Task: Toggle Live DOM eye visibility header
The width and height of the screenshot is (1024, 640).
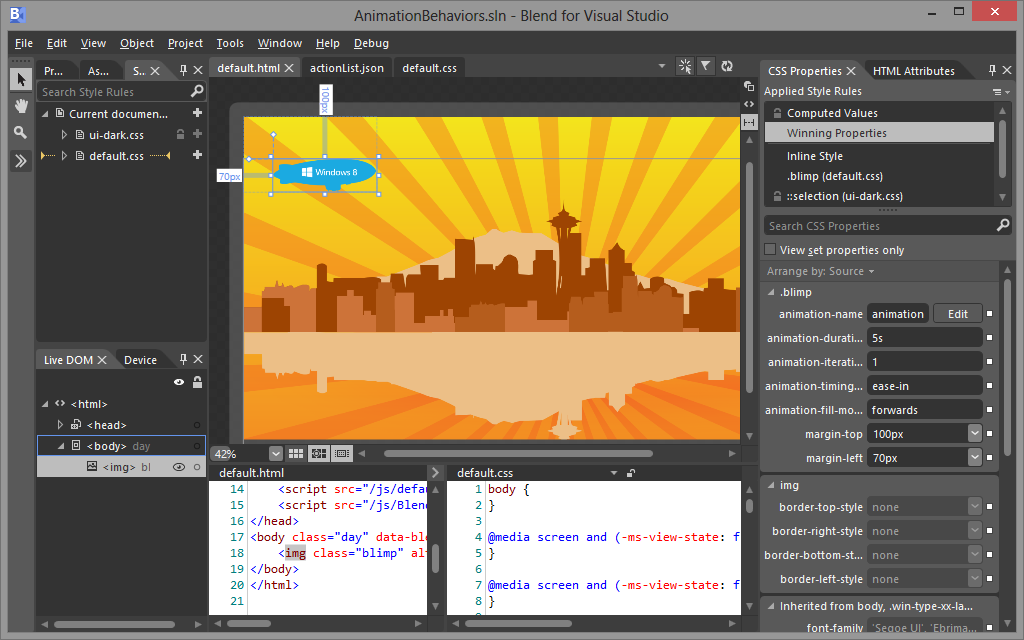Action: pyautogui.click(x=178, y=382)
